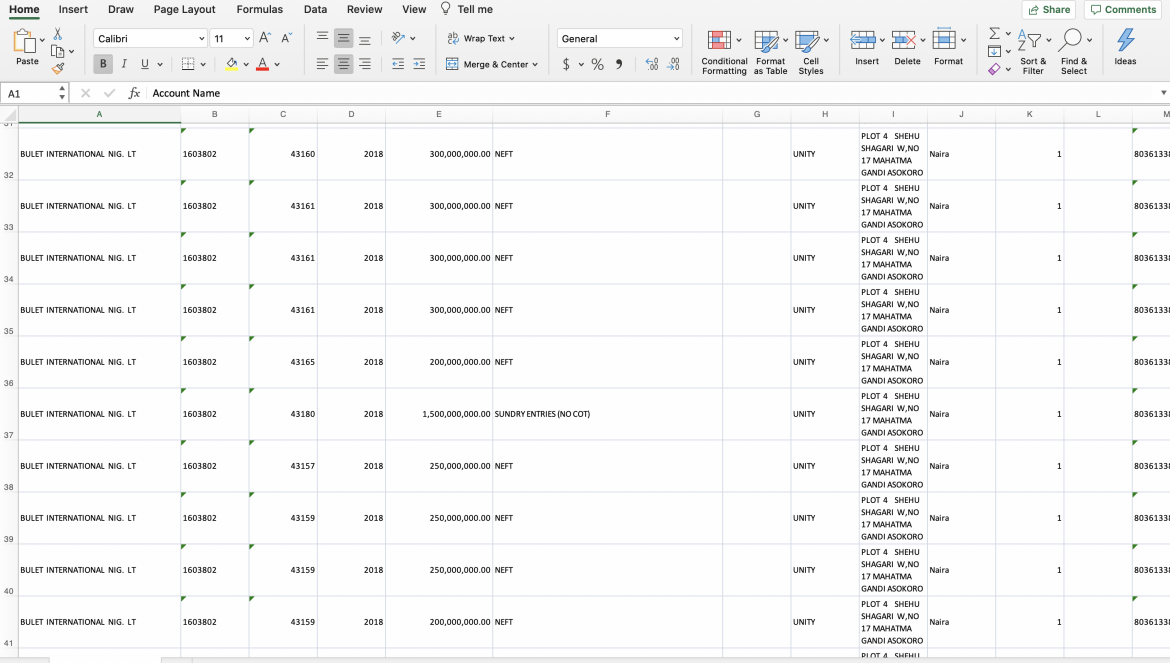Click the Clear eraser icon

click(995, 69)
